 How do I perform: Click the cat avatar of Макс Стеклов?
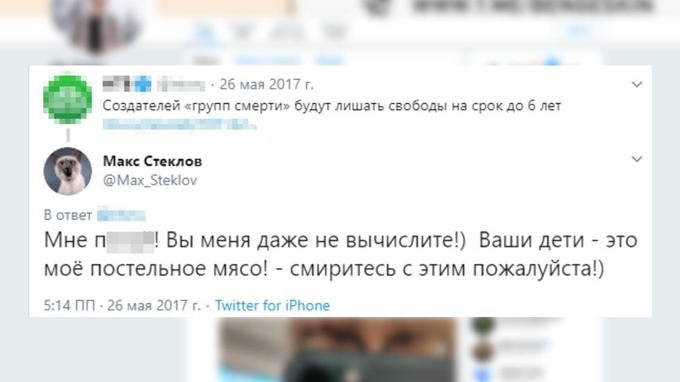pos(67,171)
